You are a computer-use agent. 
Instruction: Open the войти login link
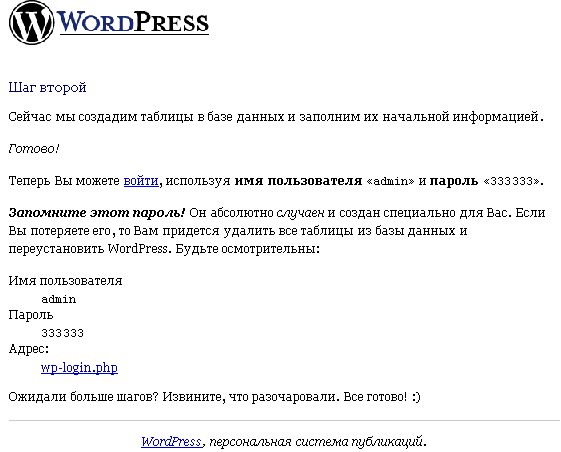(x=141, y=181)
